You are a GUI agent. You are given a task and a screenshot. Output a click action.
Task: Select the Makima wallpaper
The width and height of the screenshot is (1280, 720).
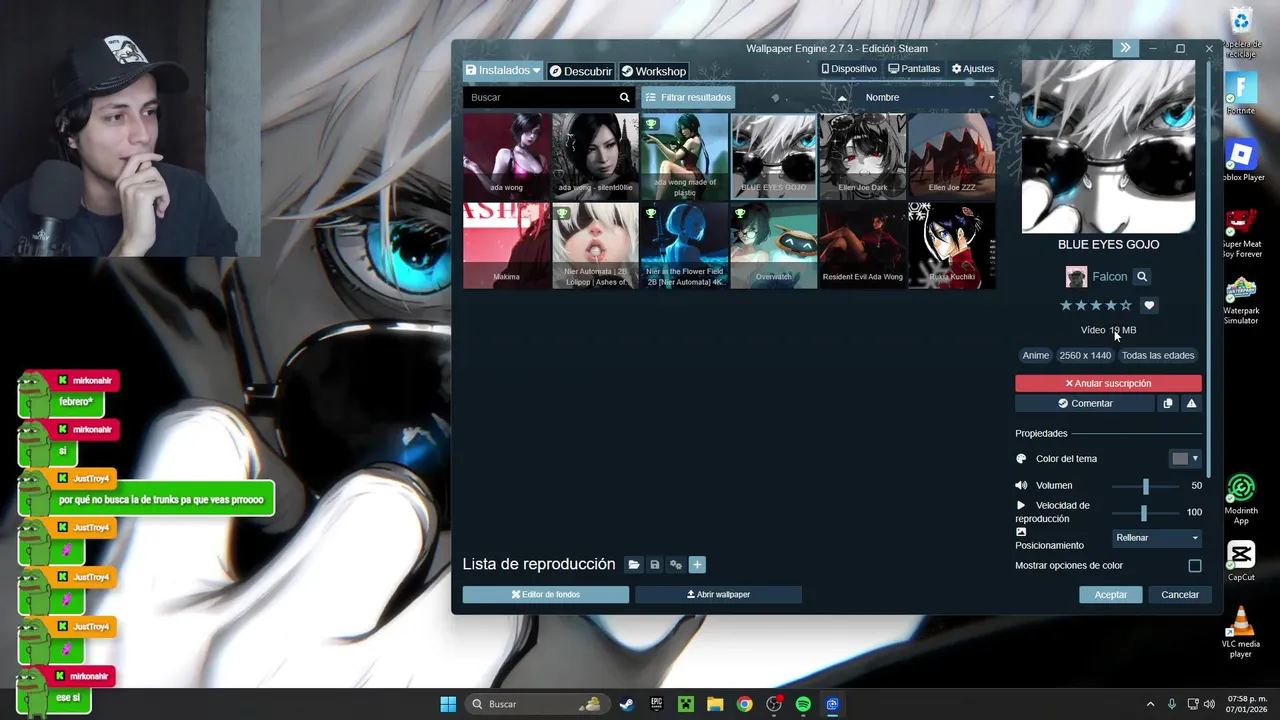point(506,246)
